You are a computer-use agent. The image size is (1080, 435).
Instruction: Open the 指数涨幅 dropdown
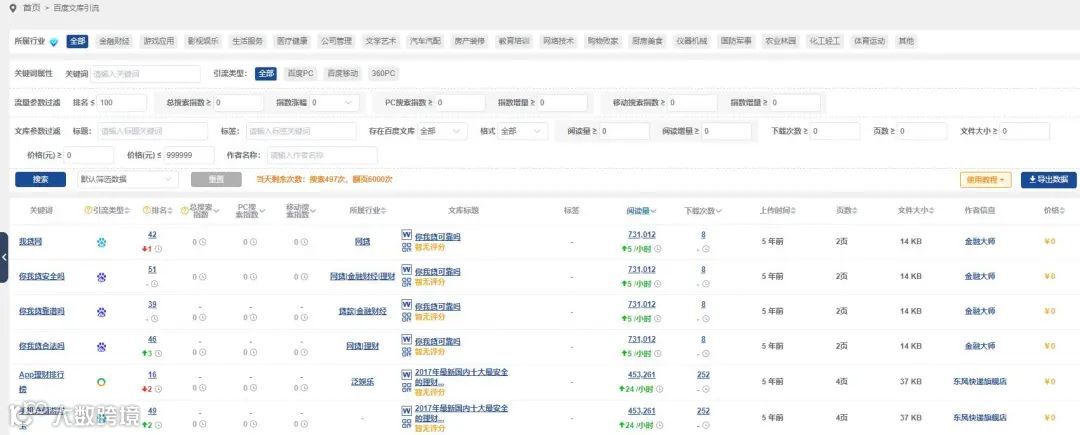coord(333,103)
